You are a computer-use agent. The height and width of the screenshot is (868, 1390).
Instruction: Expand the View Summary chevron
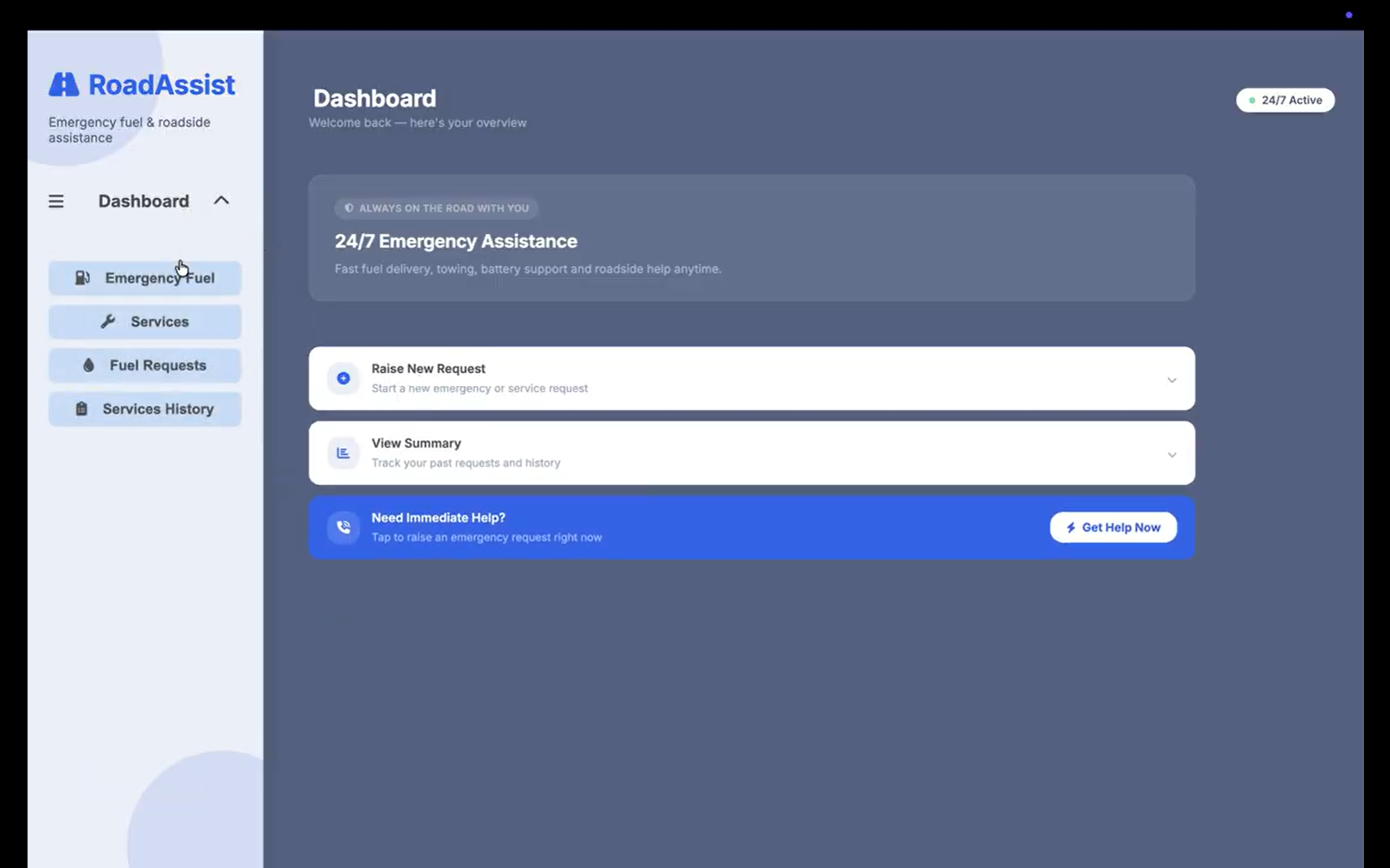pyautogui.click(x=1171, y=455)
